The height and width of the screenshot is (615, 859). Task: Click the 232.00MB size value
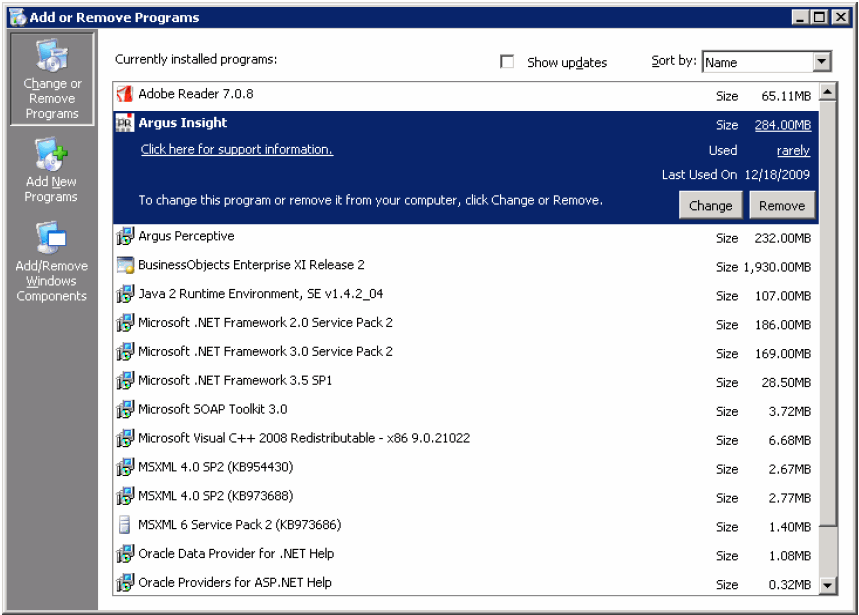pos(783,238)
